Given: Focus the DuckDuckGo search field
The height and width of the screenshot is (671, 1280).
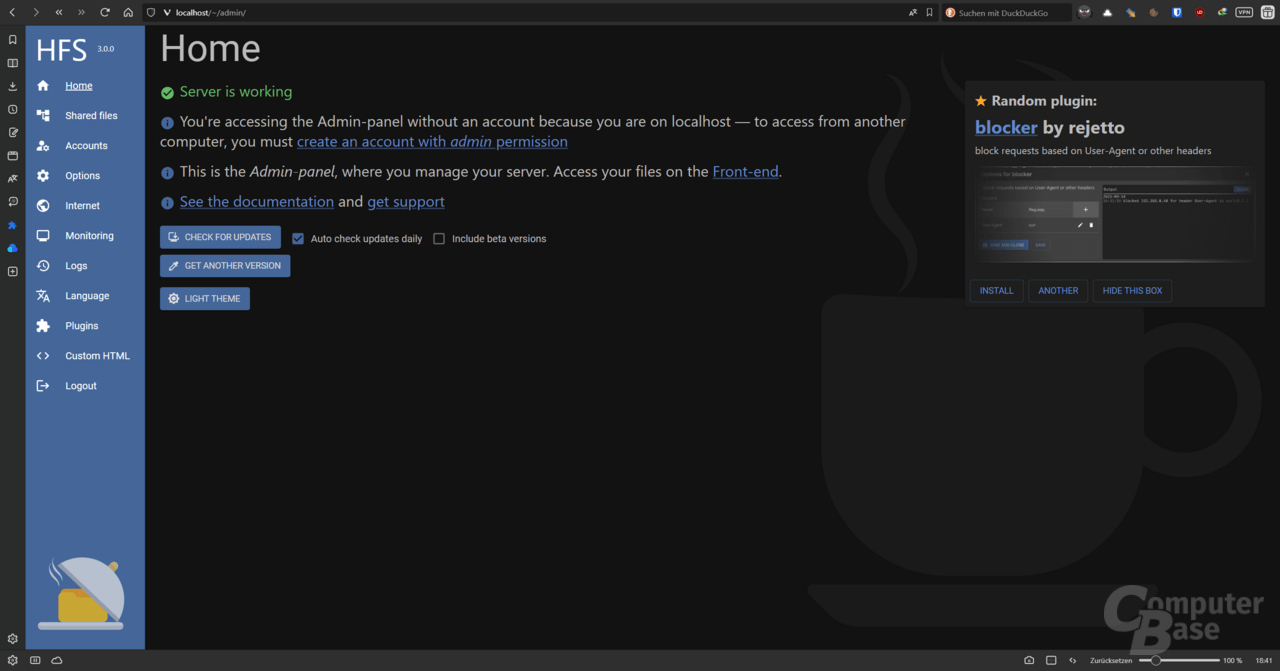Looking at the screenshot, I should coord(1010,13).
